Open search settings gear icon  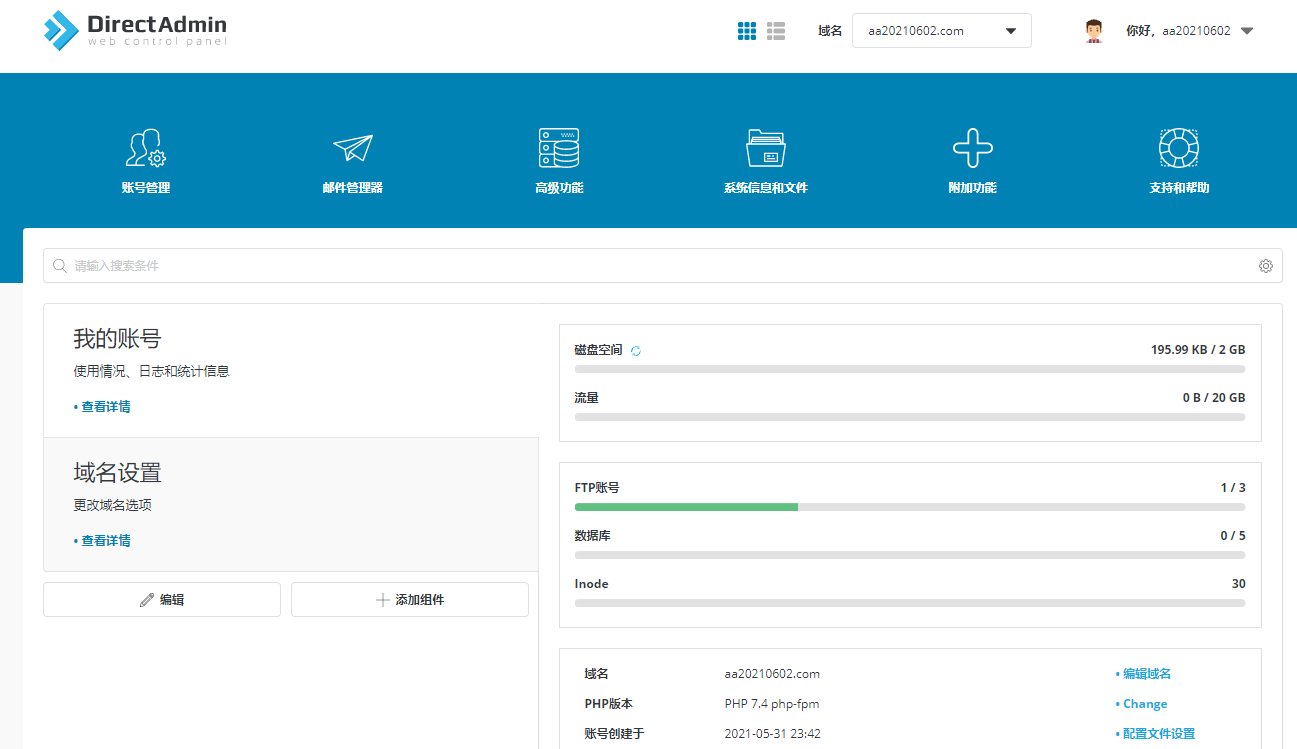1266,266
